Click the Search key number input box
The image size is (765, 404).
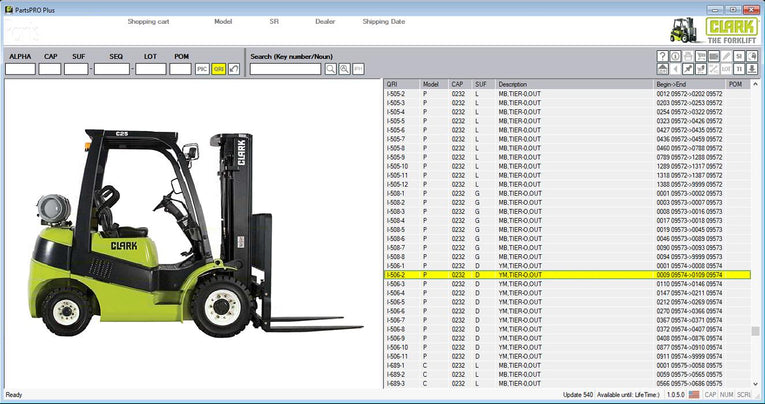click(285, 69)
